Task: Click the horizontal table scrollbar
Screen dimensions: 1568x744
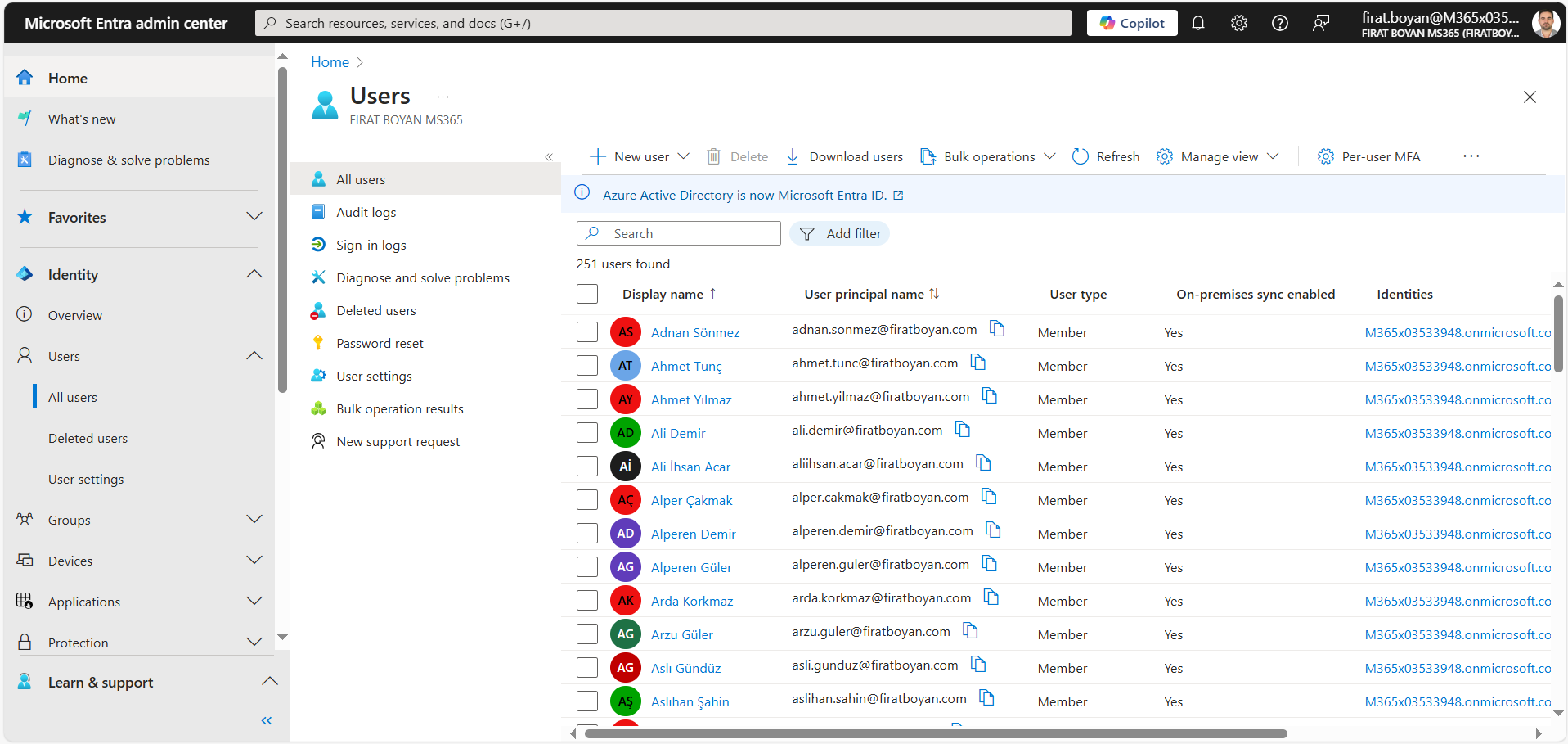Action: pyautogui.click(x=936, y=733)
